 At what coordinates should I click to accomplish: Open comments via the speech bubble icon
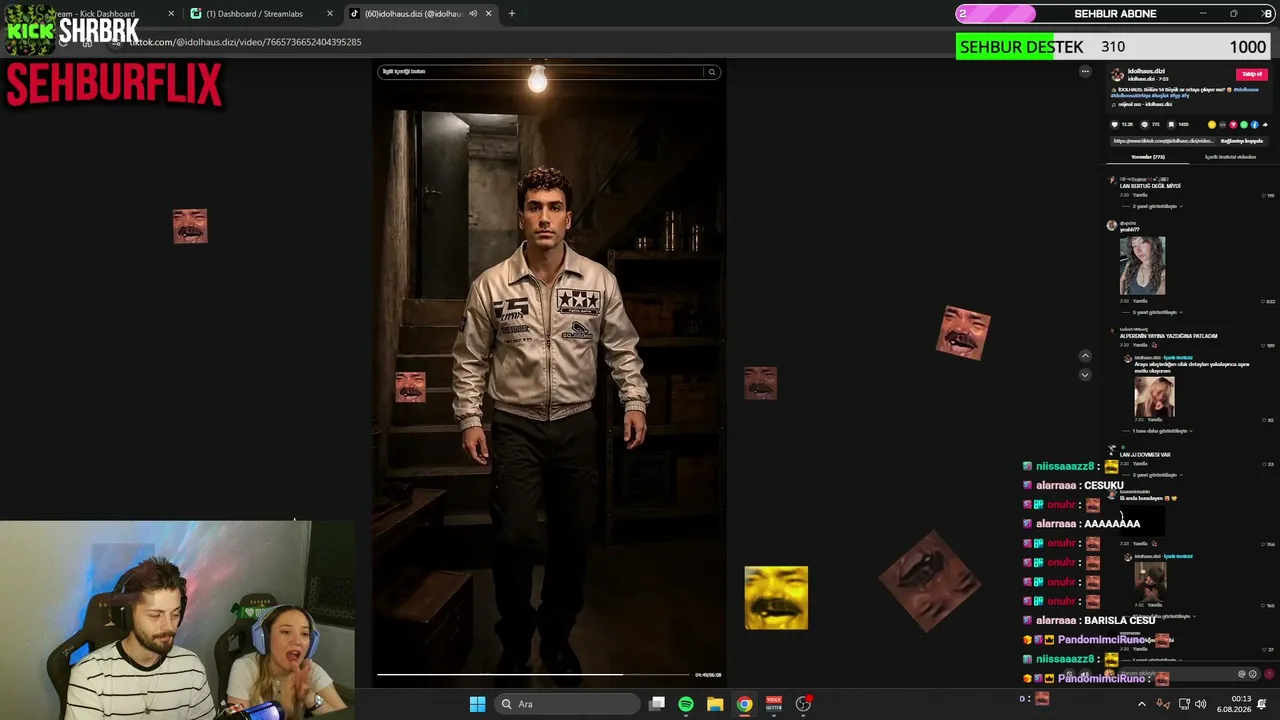pyautogui.click(x=1143, y=125)
